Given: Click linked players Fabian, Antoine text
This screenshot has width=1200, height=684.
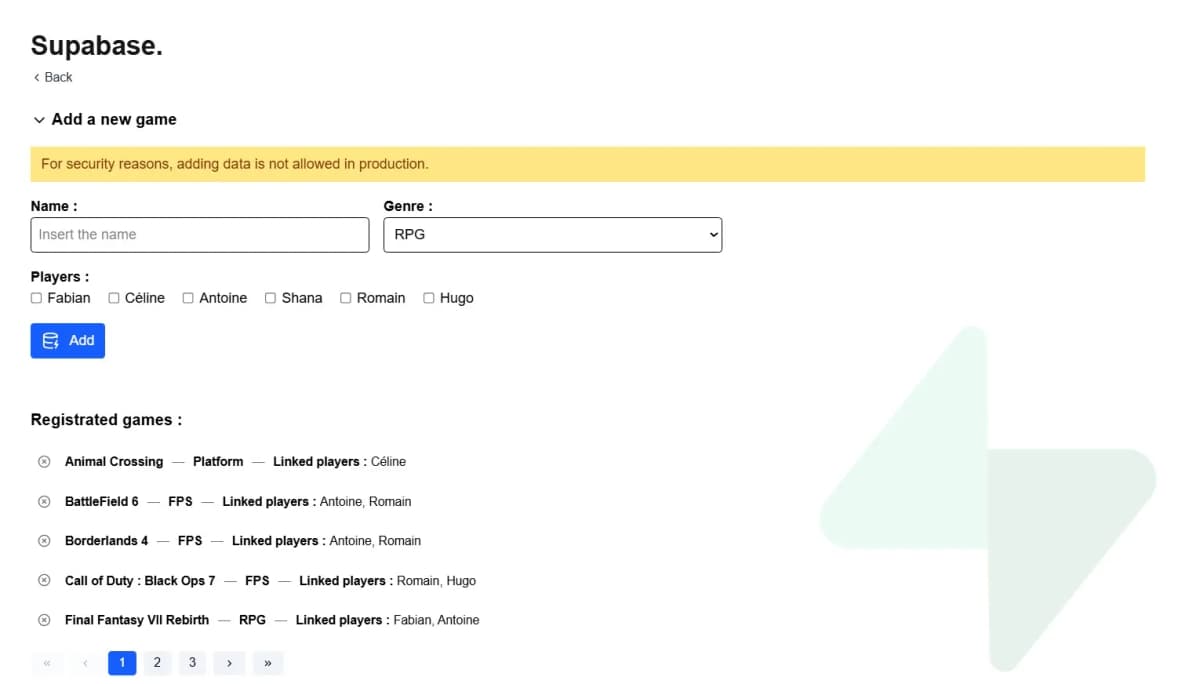Looking at the screenshot, I should coord(436,620).
